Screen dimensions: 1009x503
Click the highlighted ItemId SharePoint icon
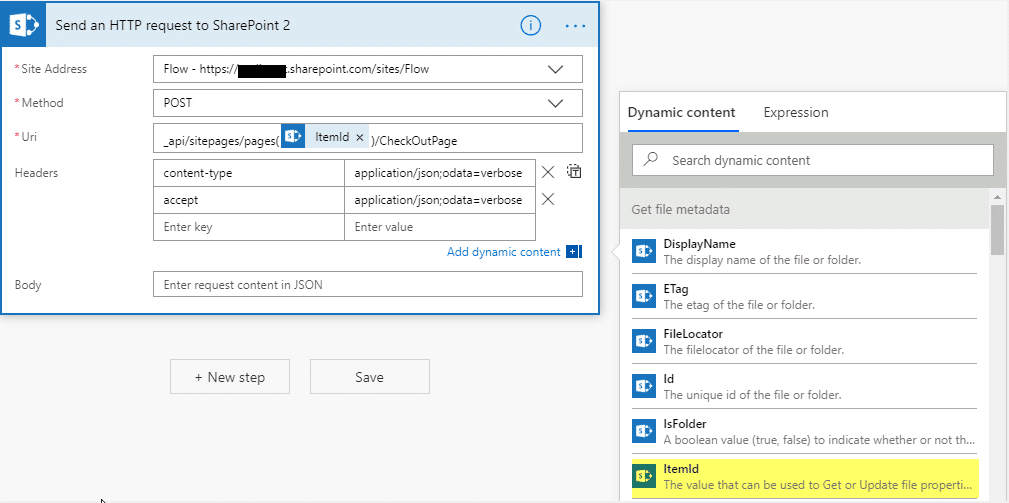(643, 476)
